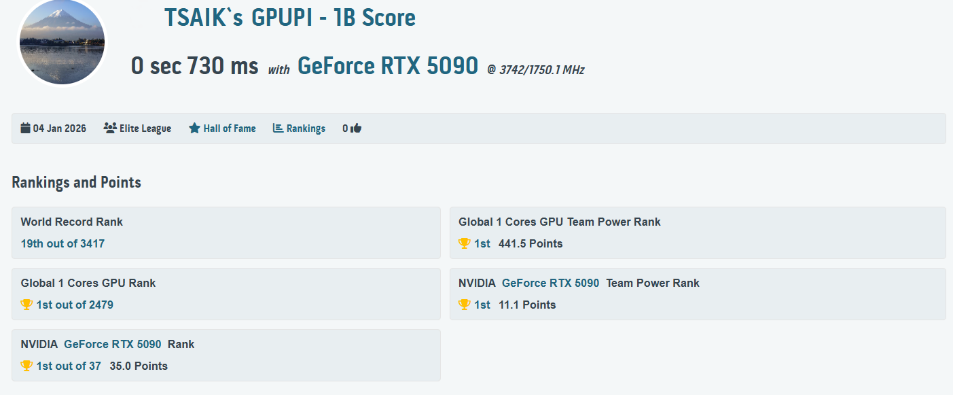Image resolution: width=953 pixels, height=395 pixels.
Task: Click the mountain profile avatar picture
Action: coord(63,43)
